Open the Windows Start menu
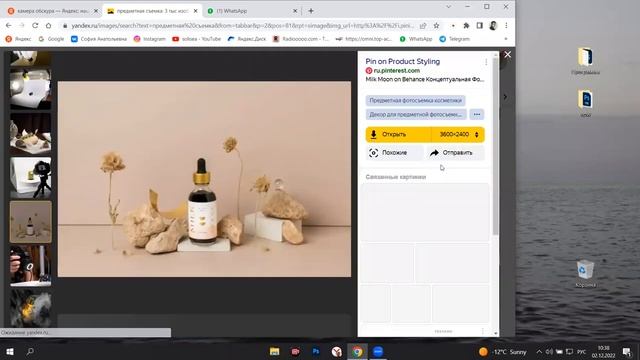 point(10,351)
